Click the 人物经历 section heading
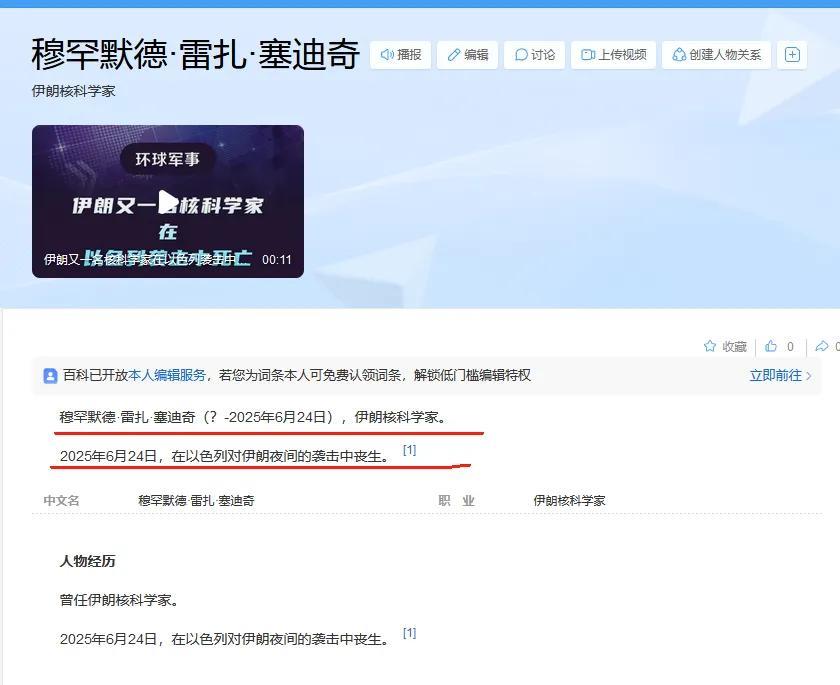The width and height of the screenshot is (840, 685). point(87,561)
